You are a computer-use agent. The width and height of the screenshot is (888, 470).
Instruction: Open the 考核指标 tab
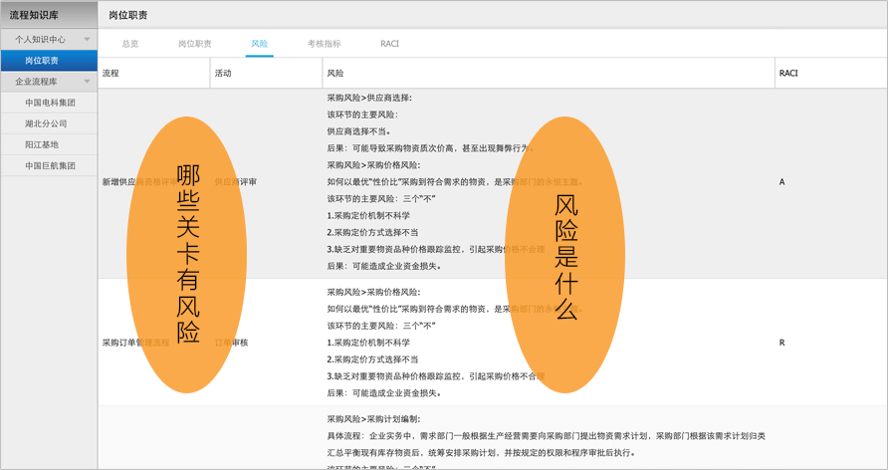[x=324, y=44]
